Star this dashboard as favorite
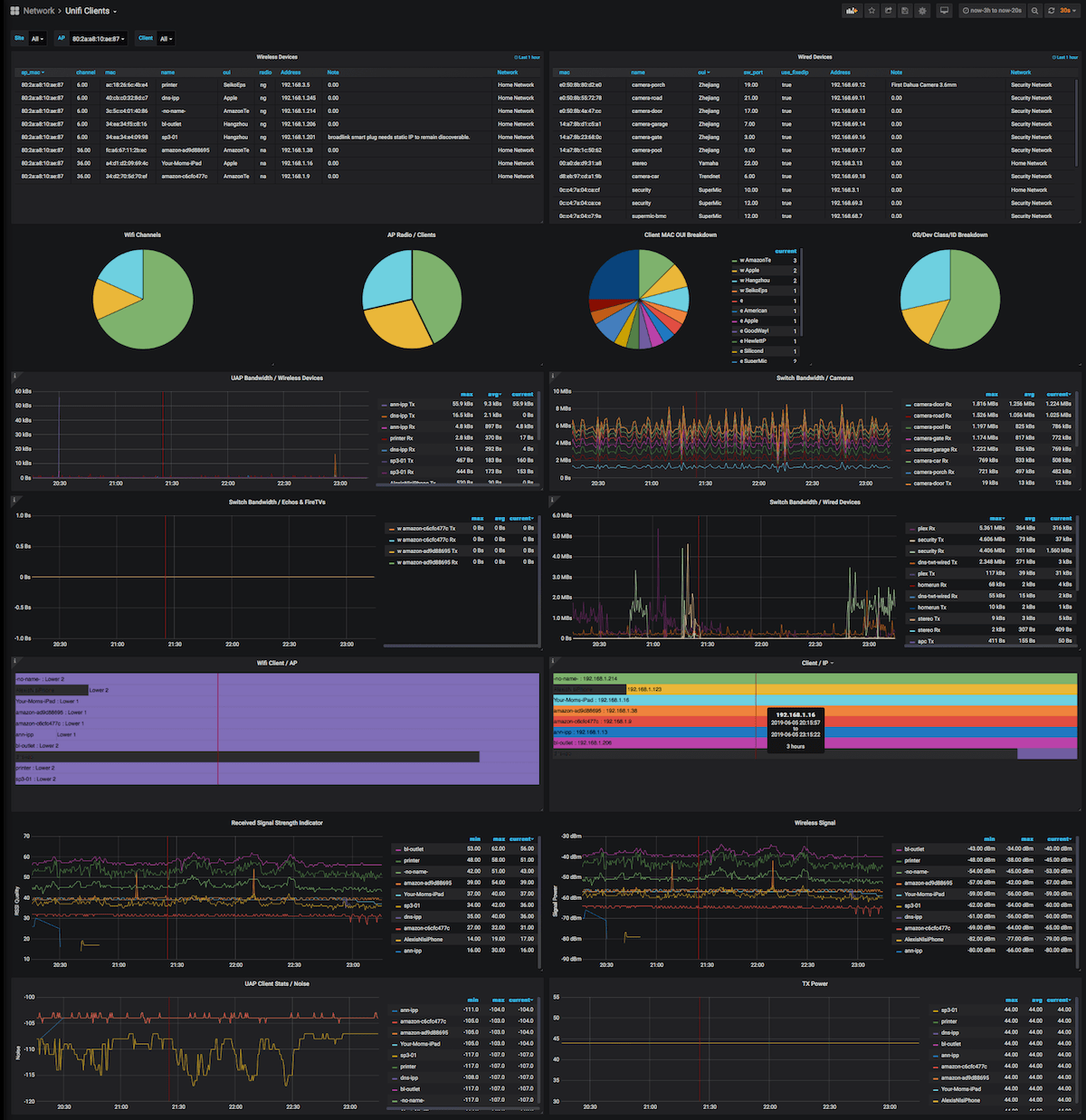This screenshot has width=1086, height=1120. (x=872, y=11)
